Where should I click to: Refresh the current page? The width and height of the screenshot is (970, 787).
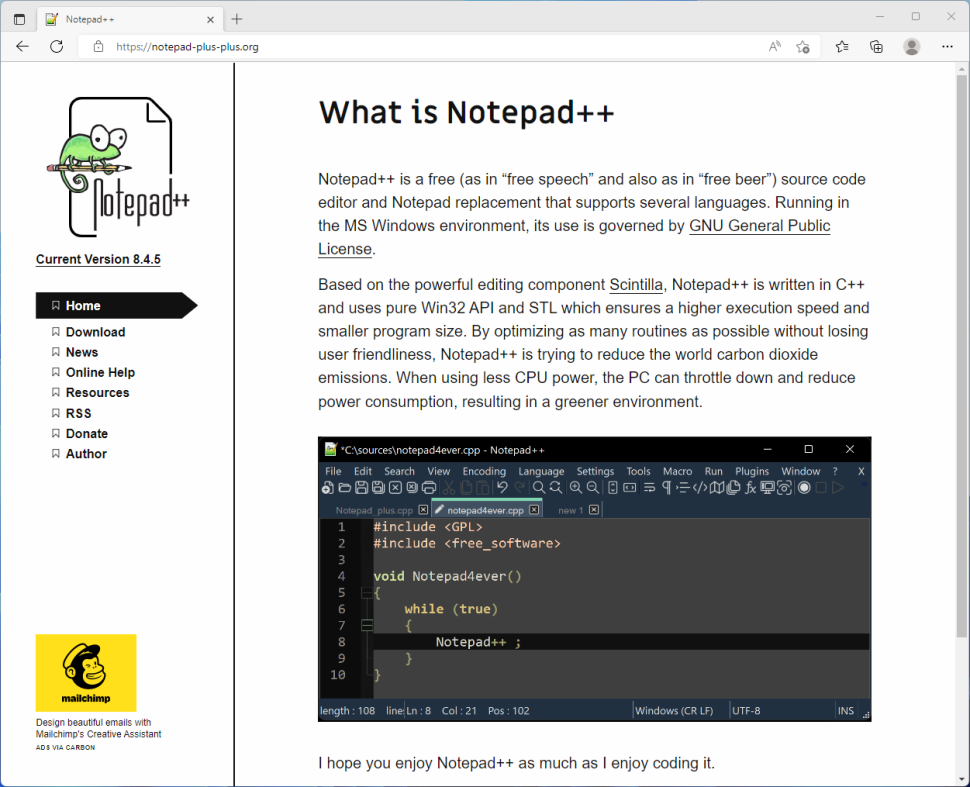click(x=56, y=46)
